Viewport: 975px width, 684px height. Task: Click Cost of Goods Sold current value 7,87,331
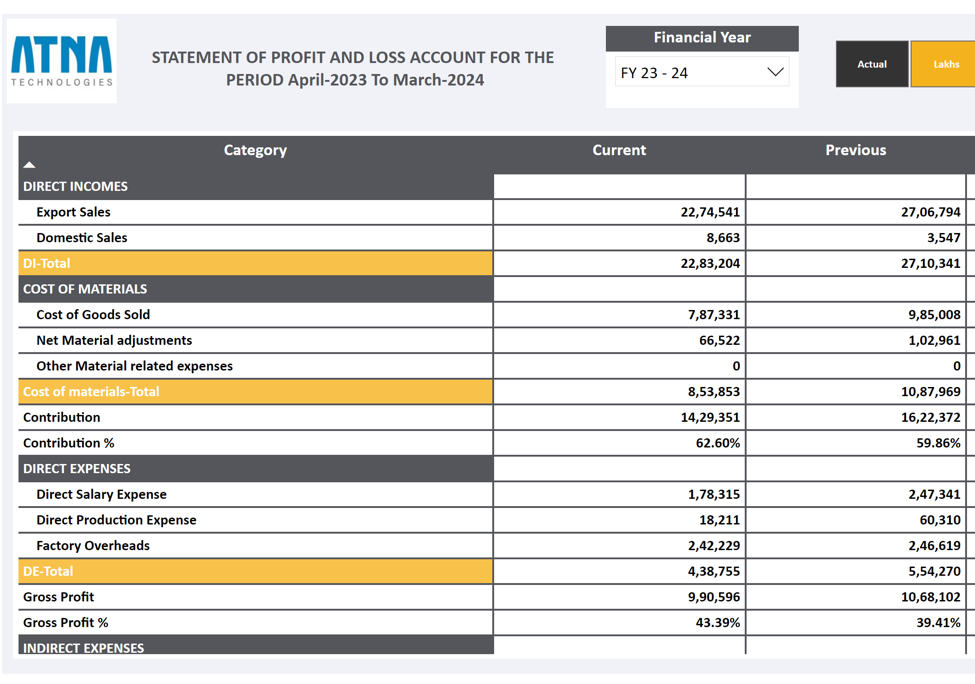click(714, 315)
